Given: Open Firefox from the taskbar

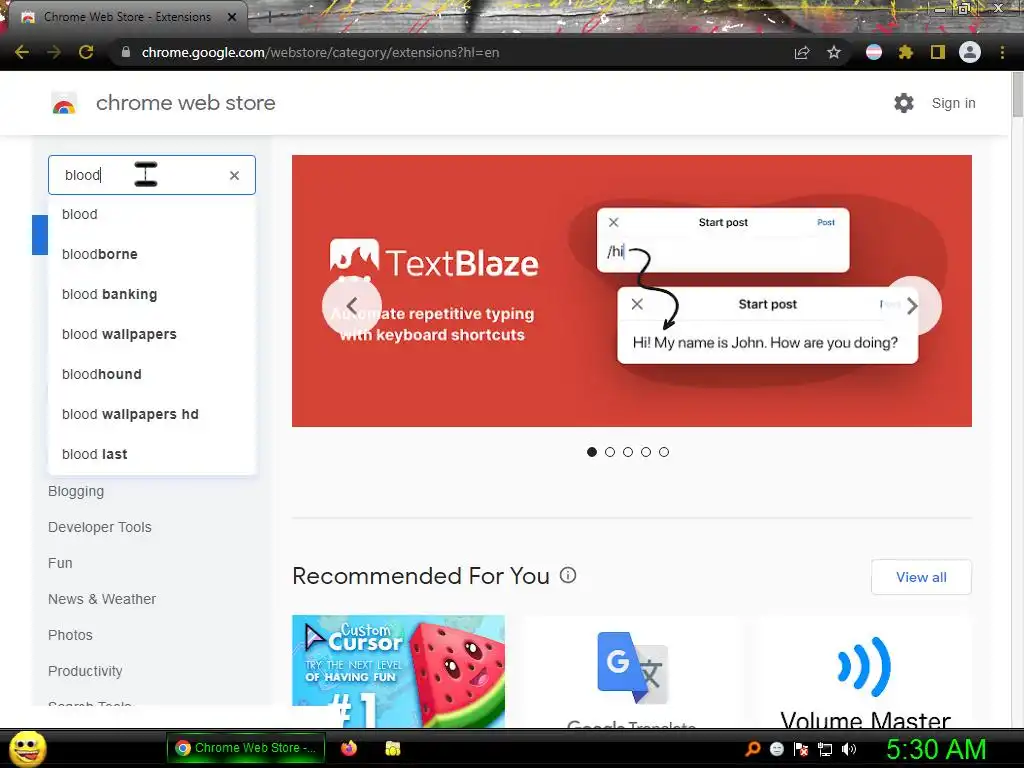Looking at the screenshot, I should tap(349, 748).
